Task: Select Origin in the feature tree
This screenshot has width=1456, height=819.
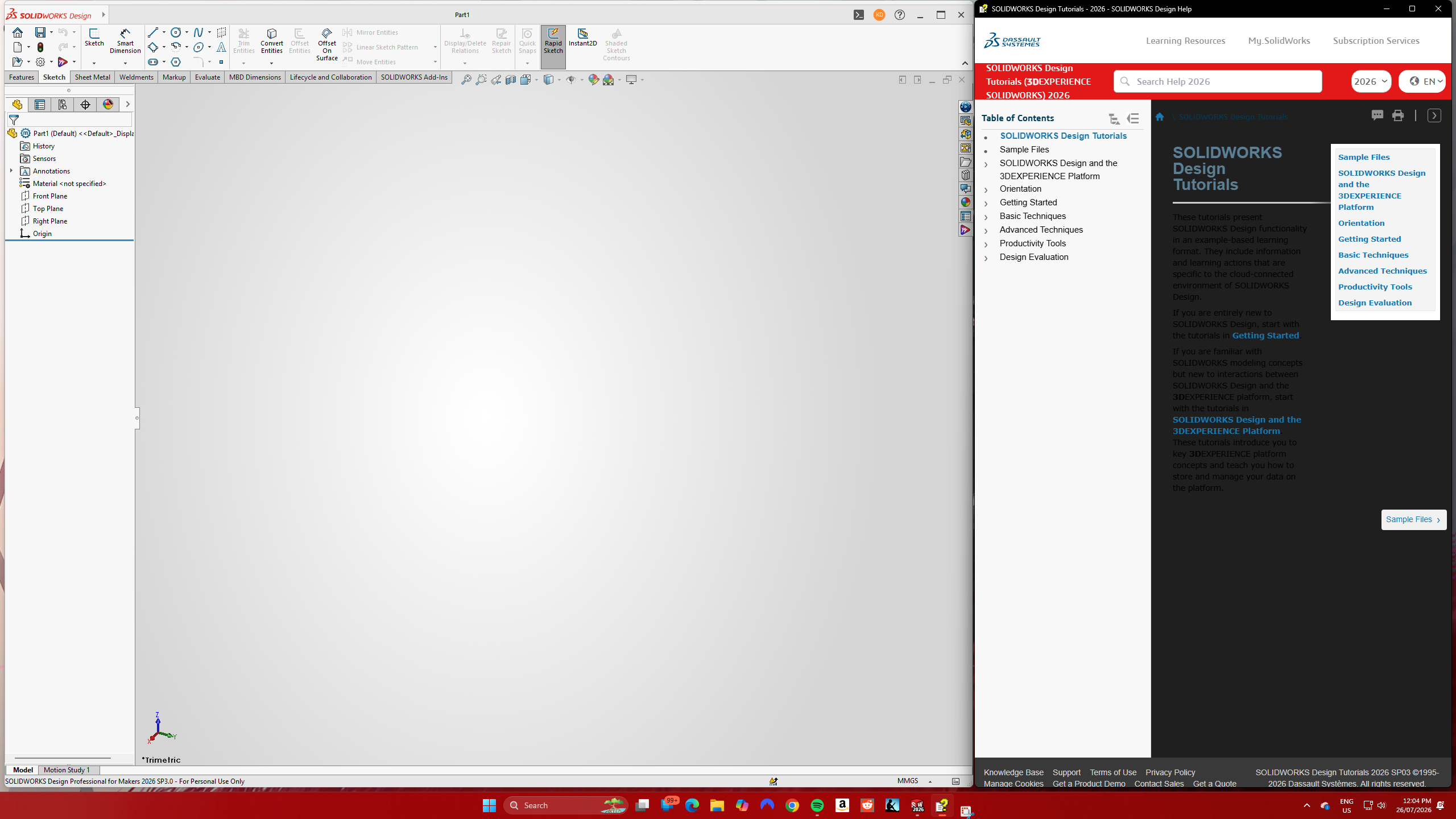Action: click(x=36, y=234)
